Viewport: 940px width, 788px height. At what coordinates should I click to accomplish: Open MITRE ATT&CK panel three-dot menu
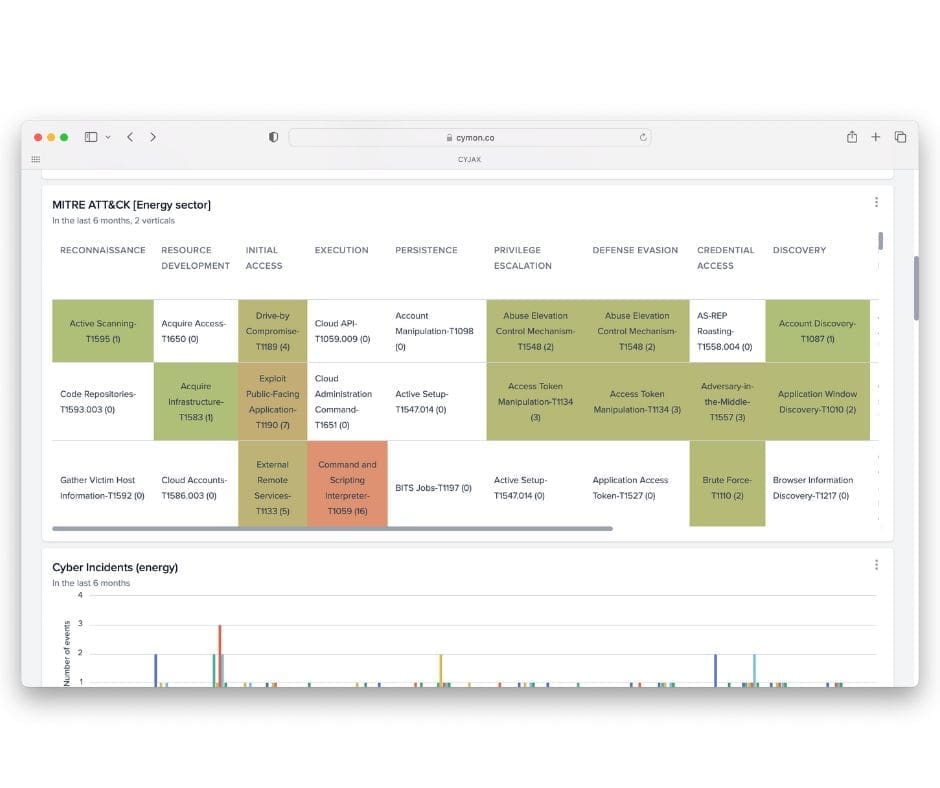pos(876,202)
